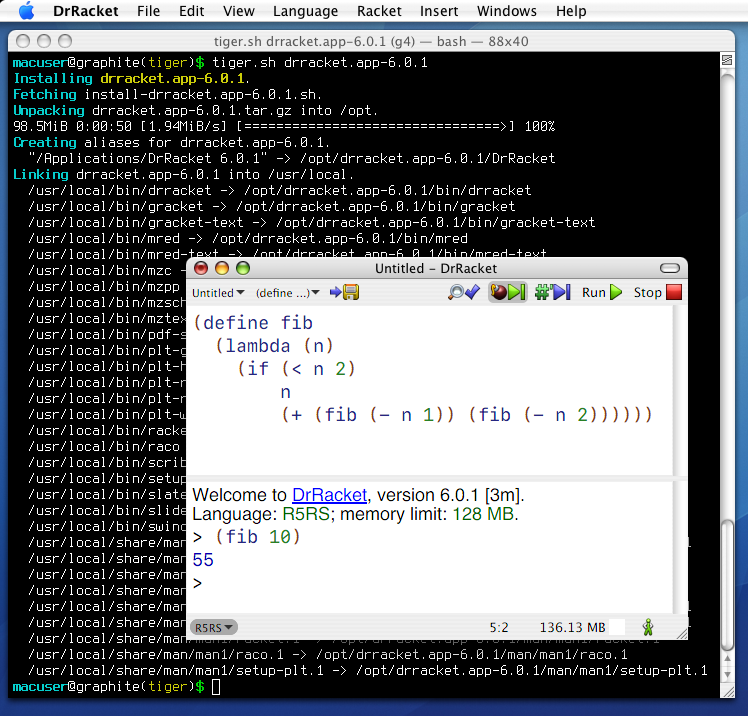Click the green garbage collection running-man icon
This screenshot has width=748, height=716.
click(x=648, y=627)
